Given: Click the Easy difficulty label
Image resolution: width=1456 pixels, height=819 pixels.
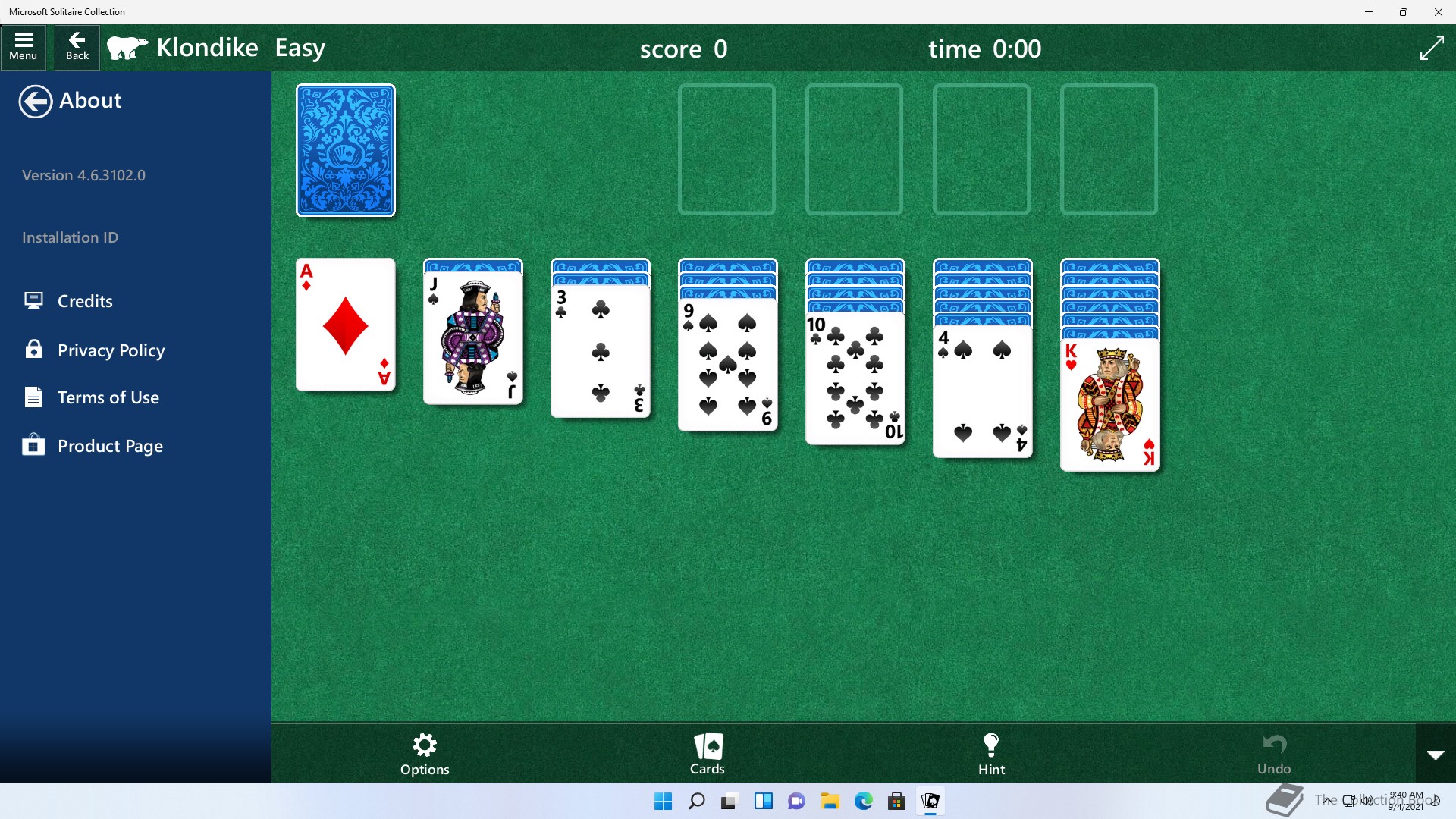Looking at the screenshot, I should (x=300, y=49).
